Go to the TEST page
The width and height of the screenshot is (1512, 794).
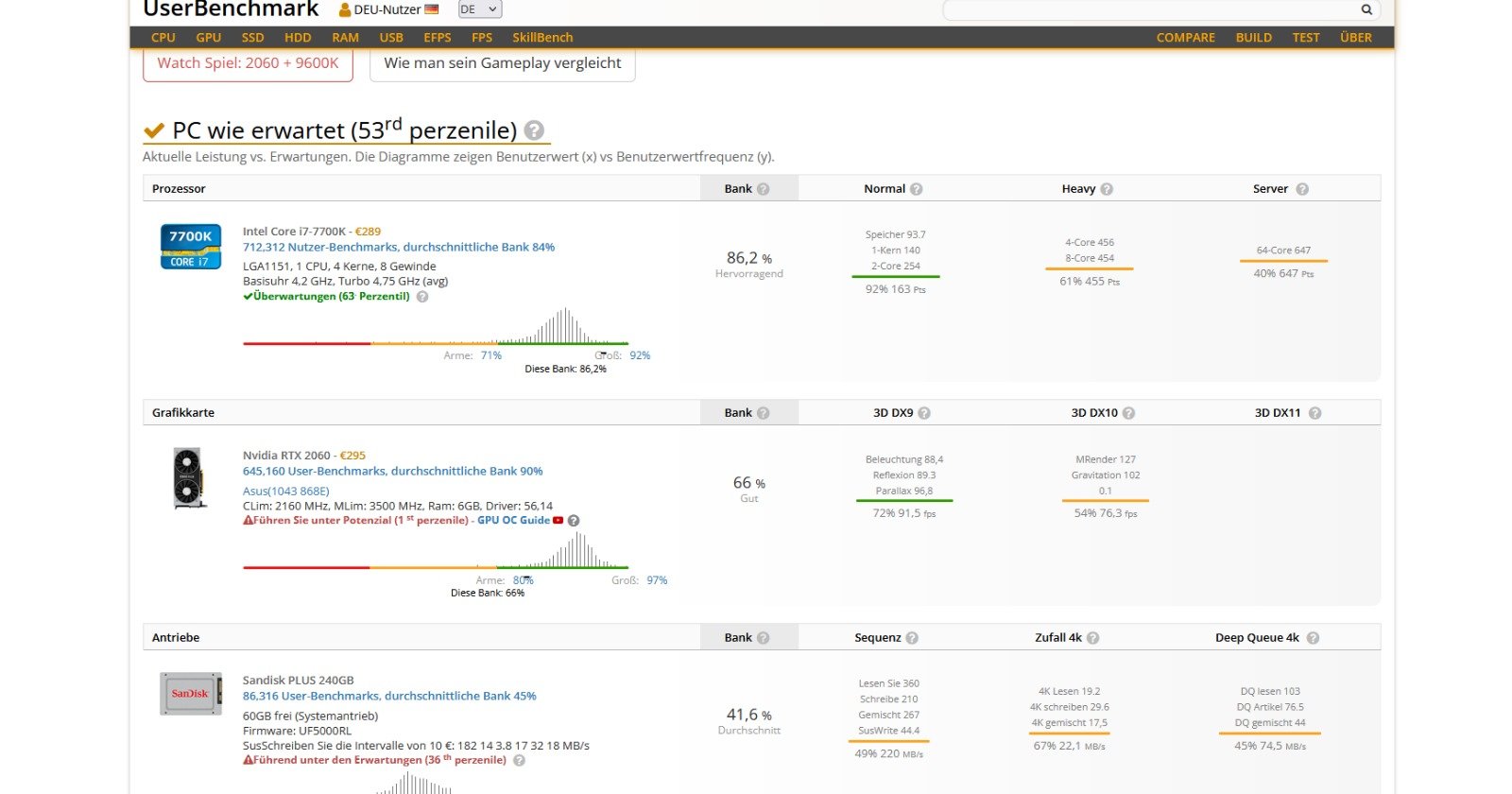pos(1306,38)
